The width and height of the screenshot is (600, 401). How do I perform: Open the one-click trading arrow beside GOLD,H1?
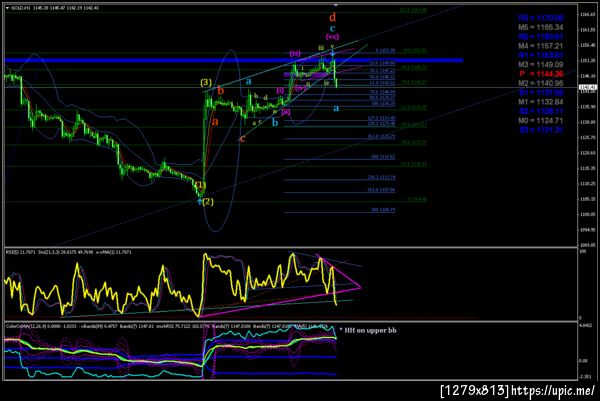coord(7,8)
